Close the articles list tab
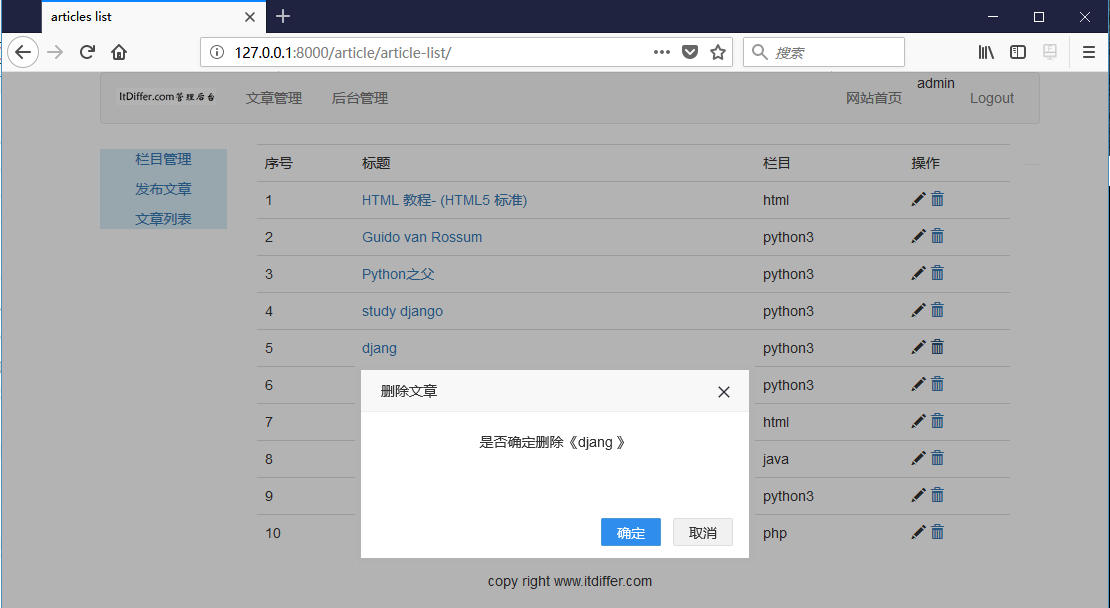1110x608 pixels. click(250, 17)
